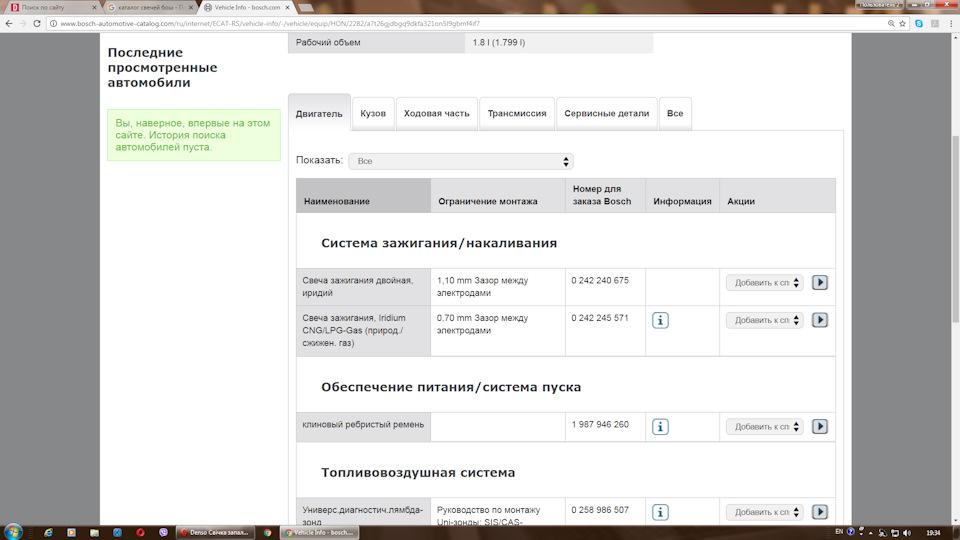Click 'Система зажигания/накаливания' section heading
The width and height of the screenshot is (960, 540).
click(x=439, y=243)
